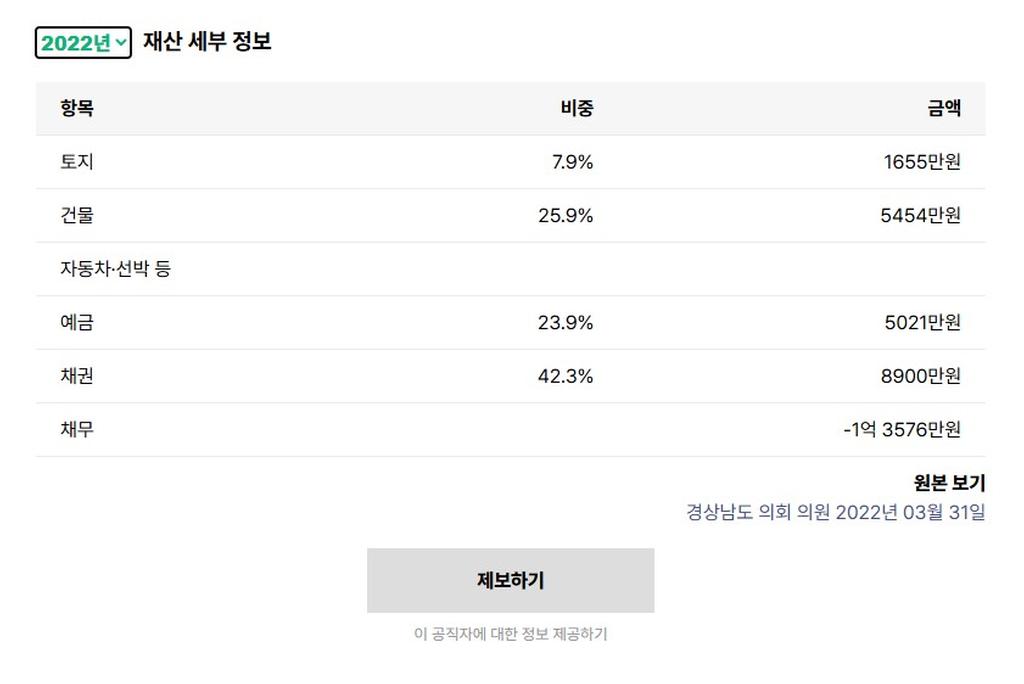Viewport: 1024px width, 684px height.
Task: Select the 자동차·선박 등 row
Action: pyautogui.click(x=115, y=269)
